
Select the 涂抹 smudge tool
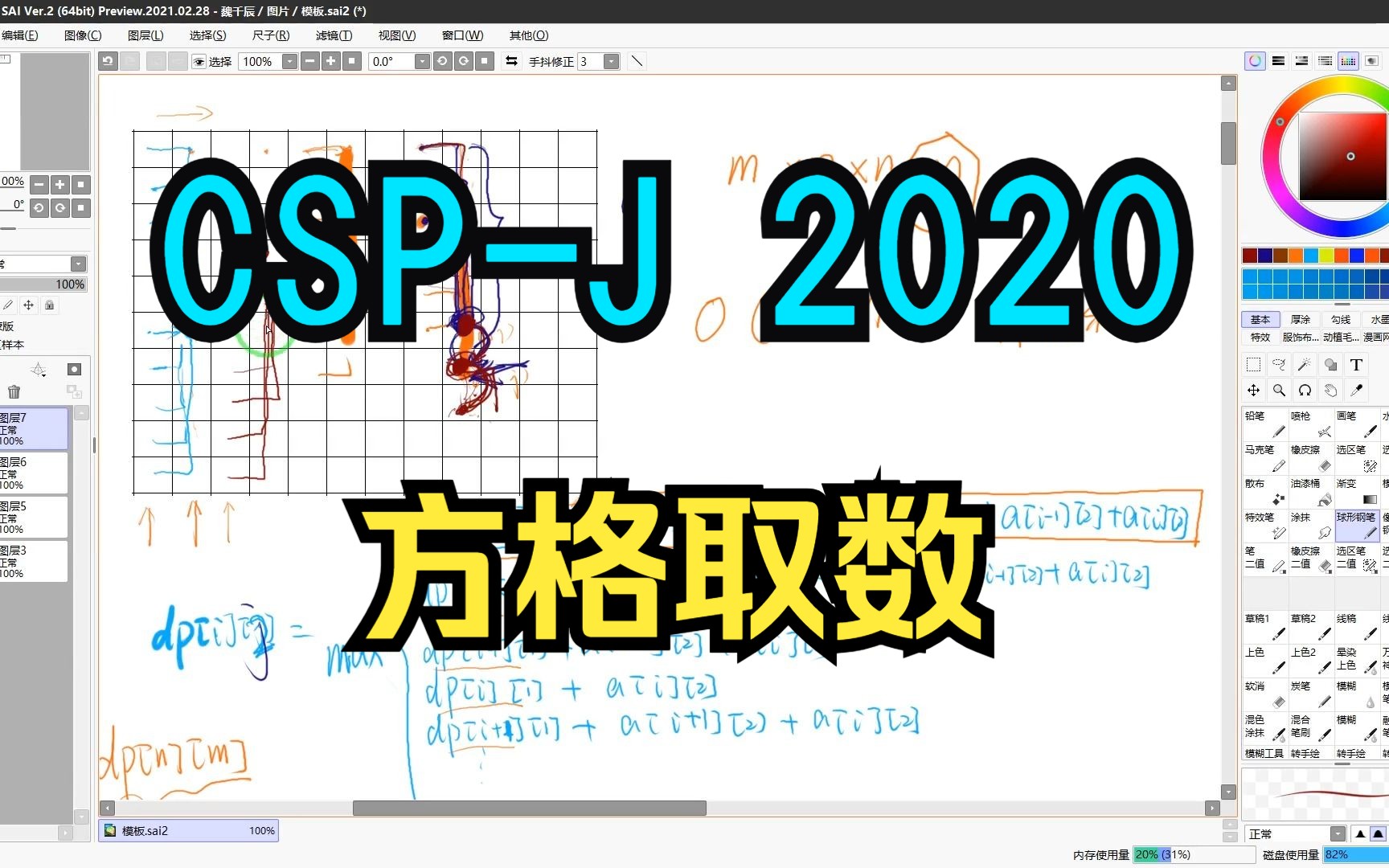point(1310,525)
